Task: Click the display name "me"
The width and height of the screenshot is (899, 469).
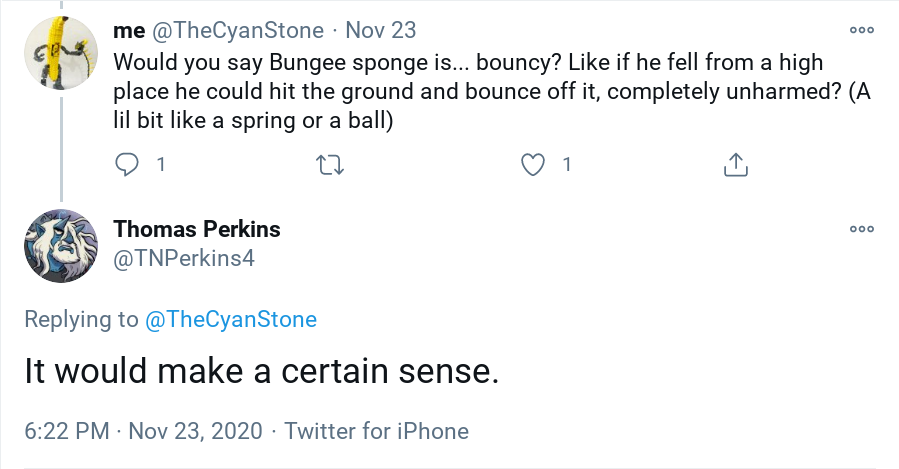Action: click(129, 31)
